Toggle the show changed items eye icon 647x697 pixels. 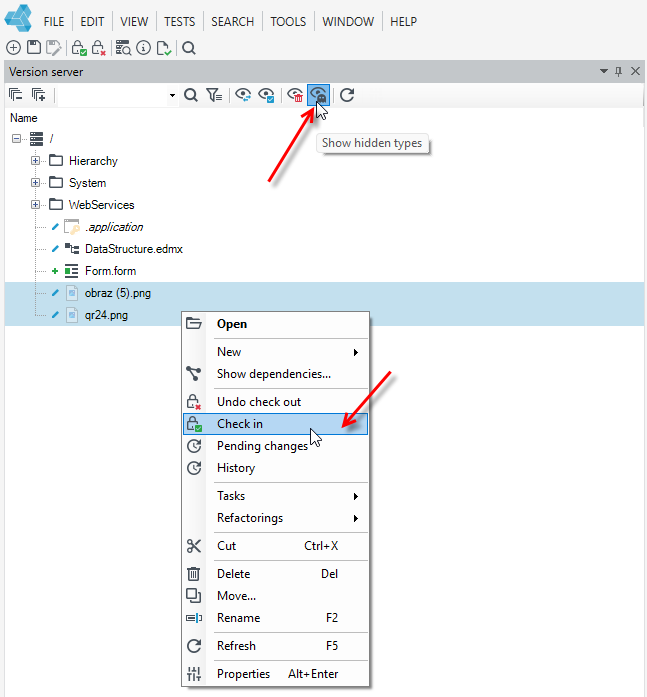coord(243,95)
